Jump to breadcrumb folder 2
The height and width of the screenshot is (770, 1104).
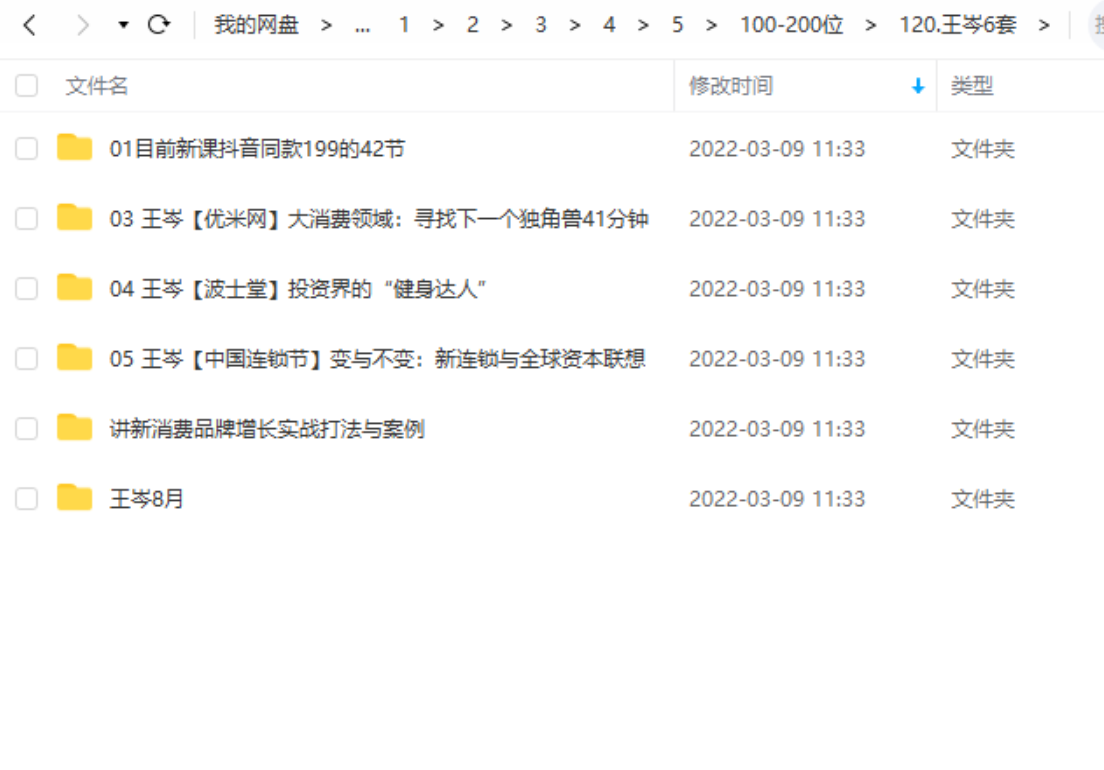(472, 25)
